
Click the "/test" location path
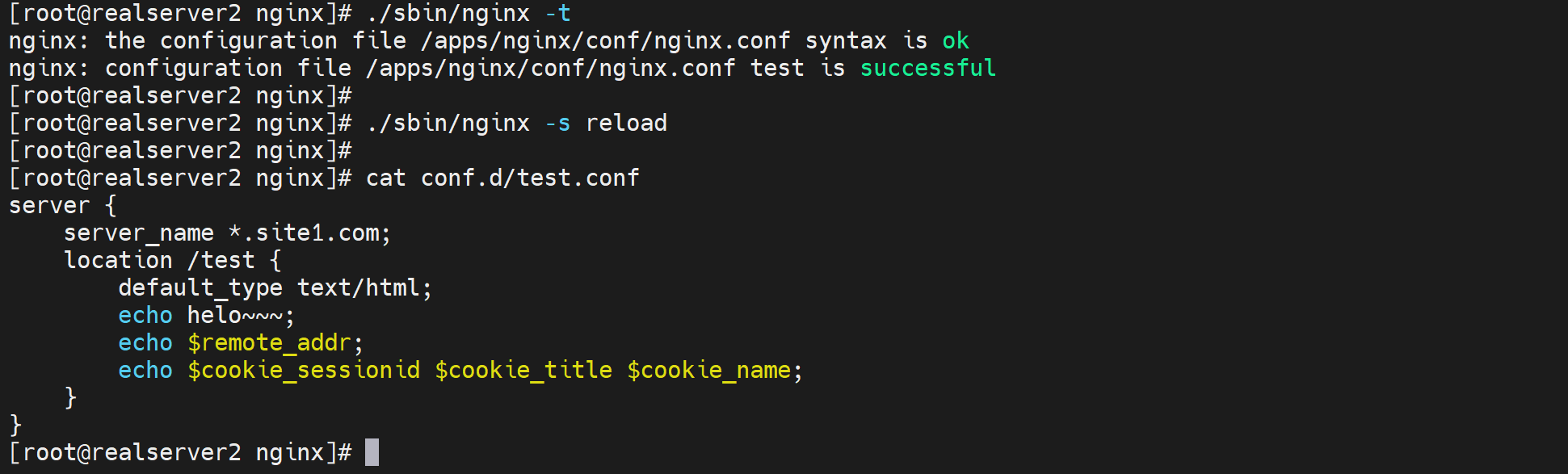click(x=221, y=261)
